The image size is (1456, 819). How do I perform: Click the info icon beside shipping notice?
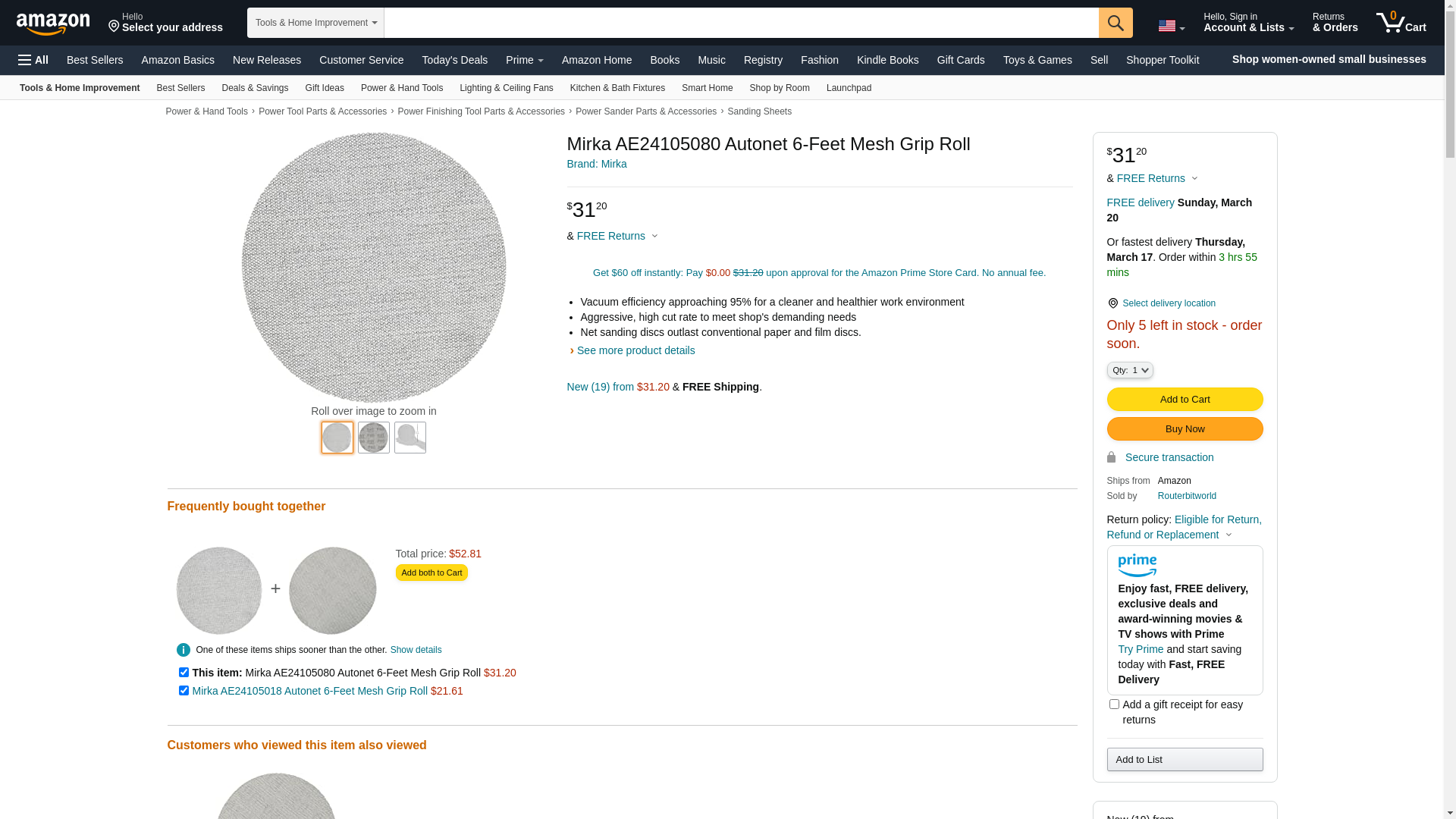tap(184, 650)
